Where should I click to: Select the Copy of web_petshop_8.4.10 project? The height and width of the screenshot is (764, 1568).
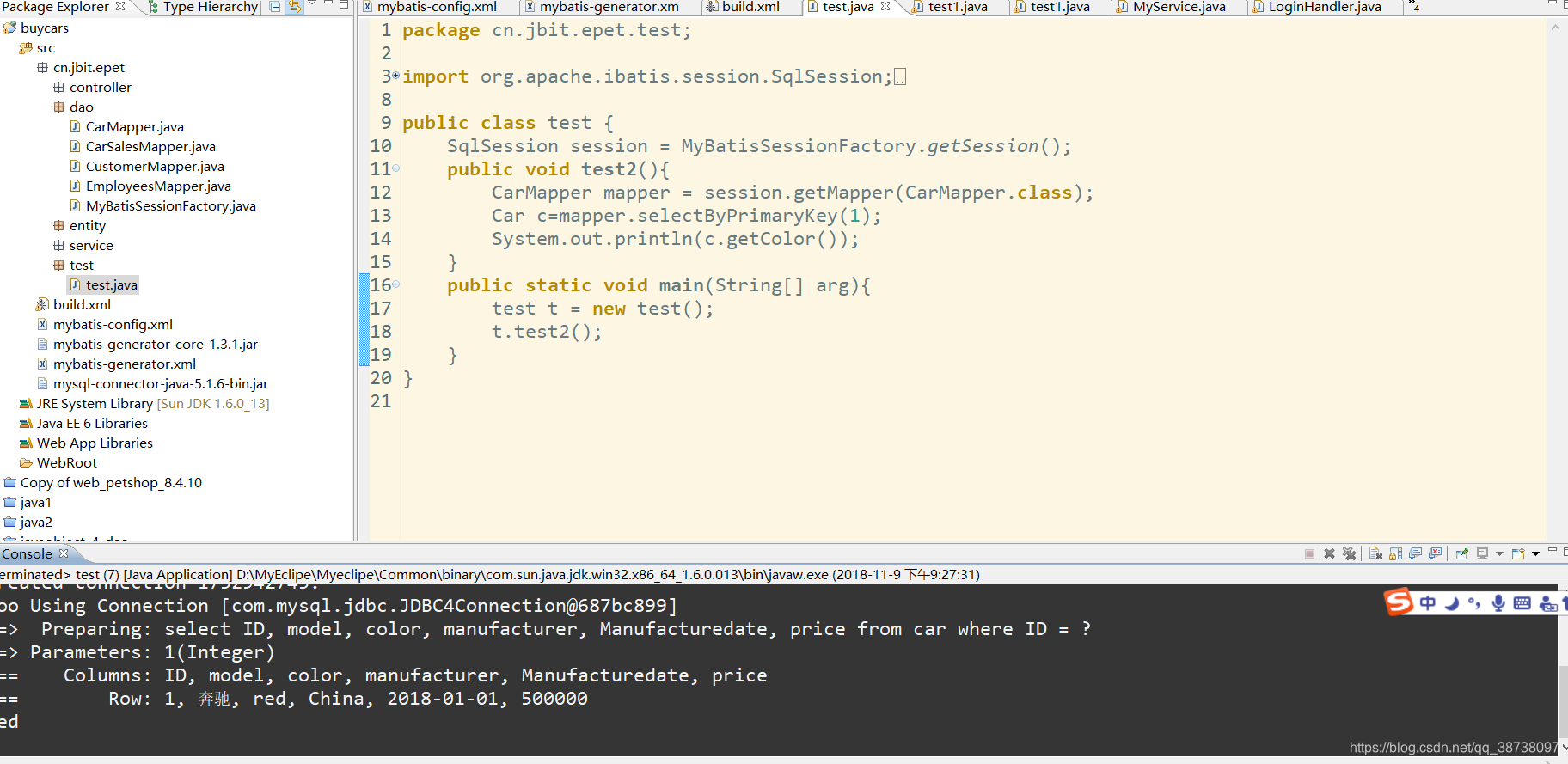[111, 483]
